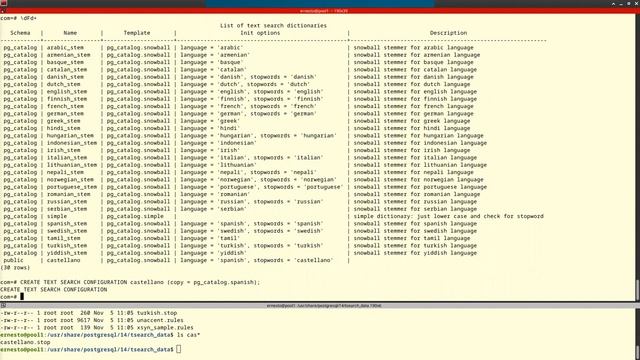Click the 'Template' column header
This screenshot has height=360, width=640.
click(x=137, y=33)
